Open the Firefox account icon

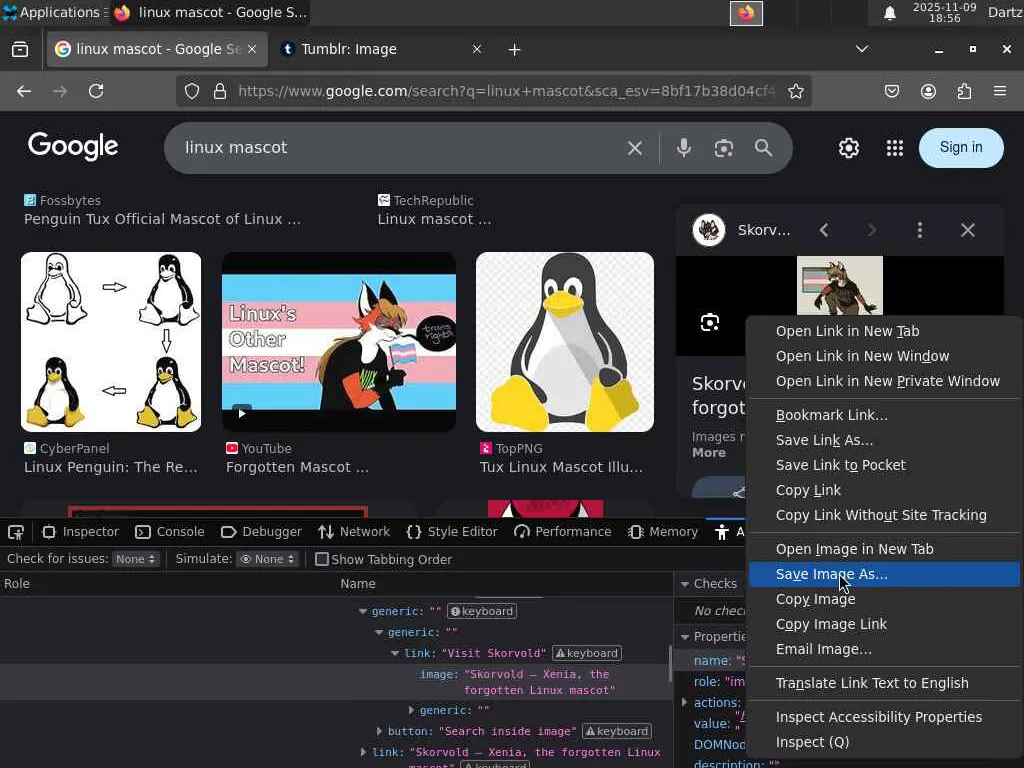(x=928, y=91)
